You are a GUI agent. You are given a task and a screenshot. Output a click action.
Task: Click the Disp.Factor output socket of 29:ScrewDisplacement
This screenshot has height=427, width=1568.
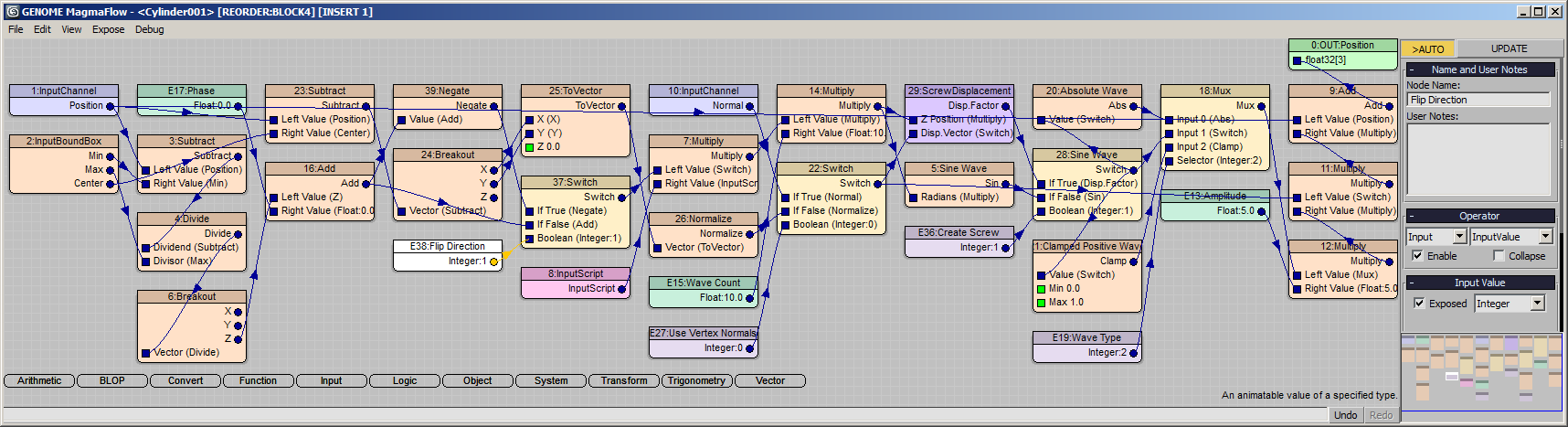point(1006,106)
